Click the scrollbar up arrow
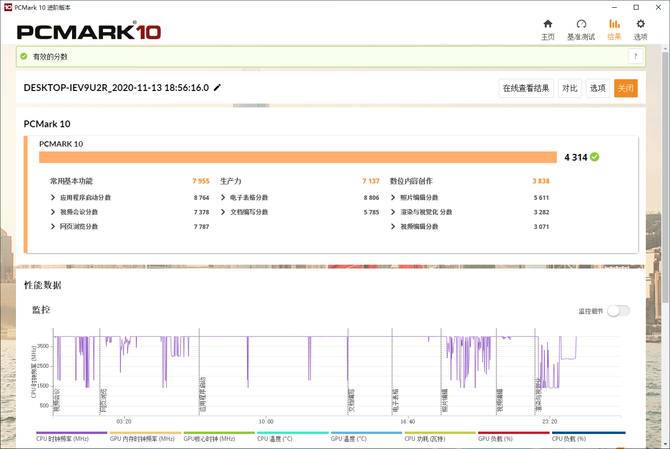 pyautogui.click(x=665, y=48)
